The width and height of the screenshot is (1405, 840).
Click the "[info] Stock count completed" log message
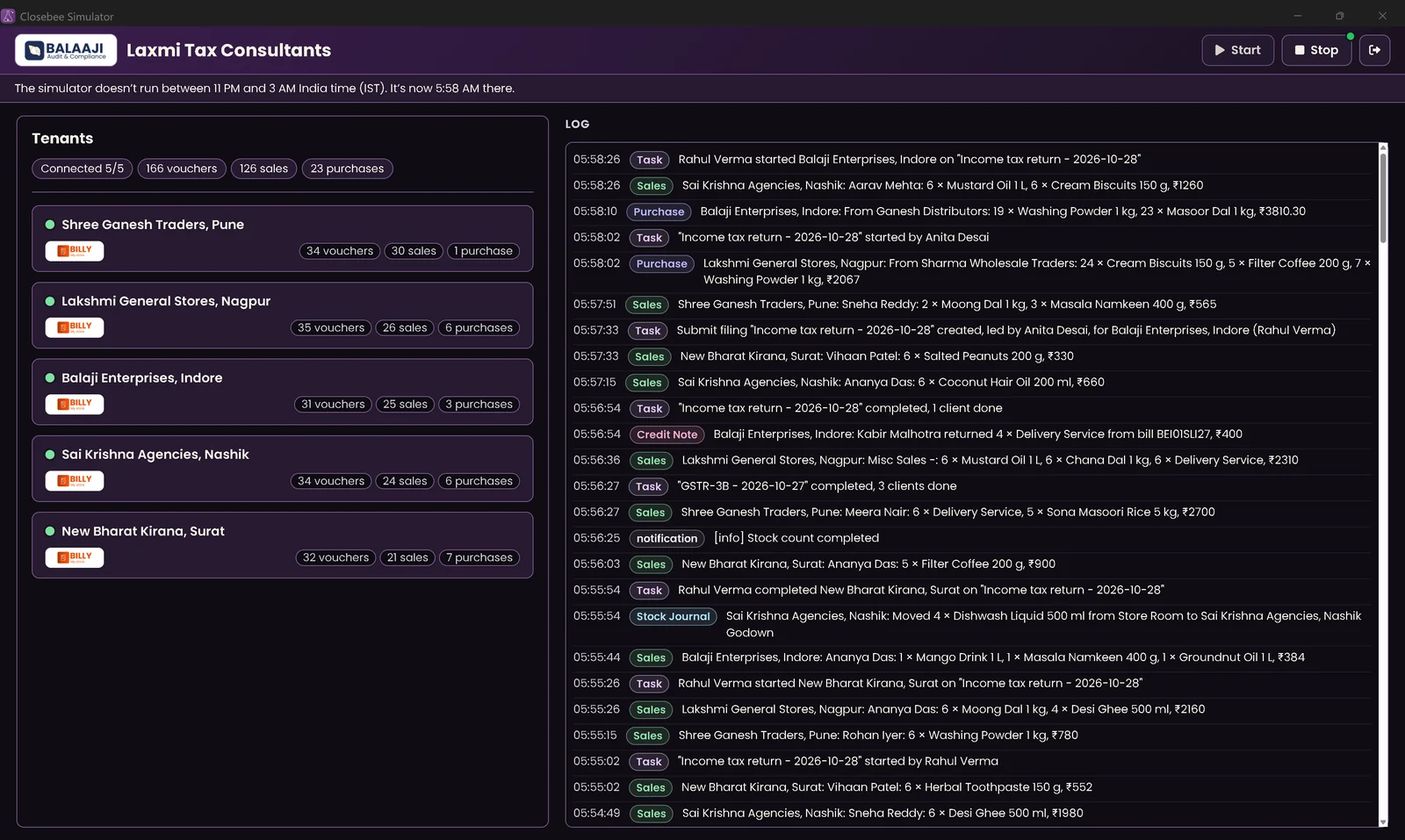(796, 538)
